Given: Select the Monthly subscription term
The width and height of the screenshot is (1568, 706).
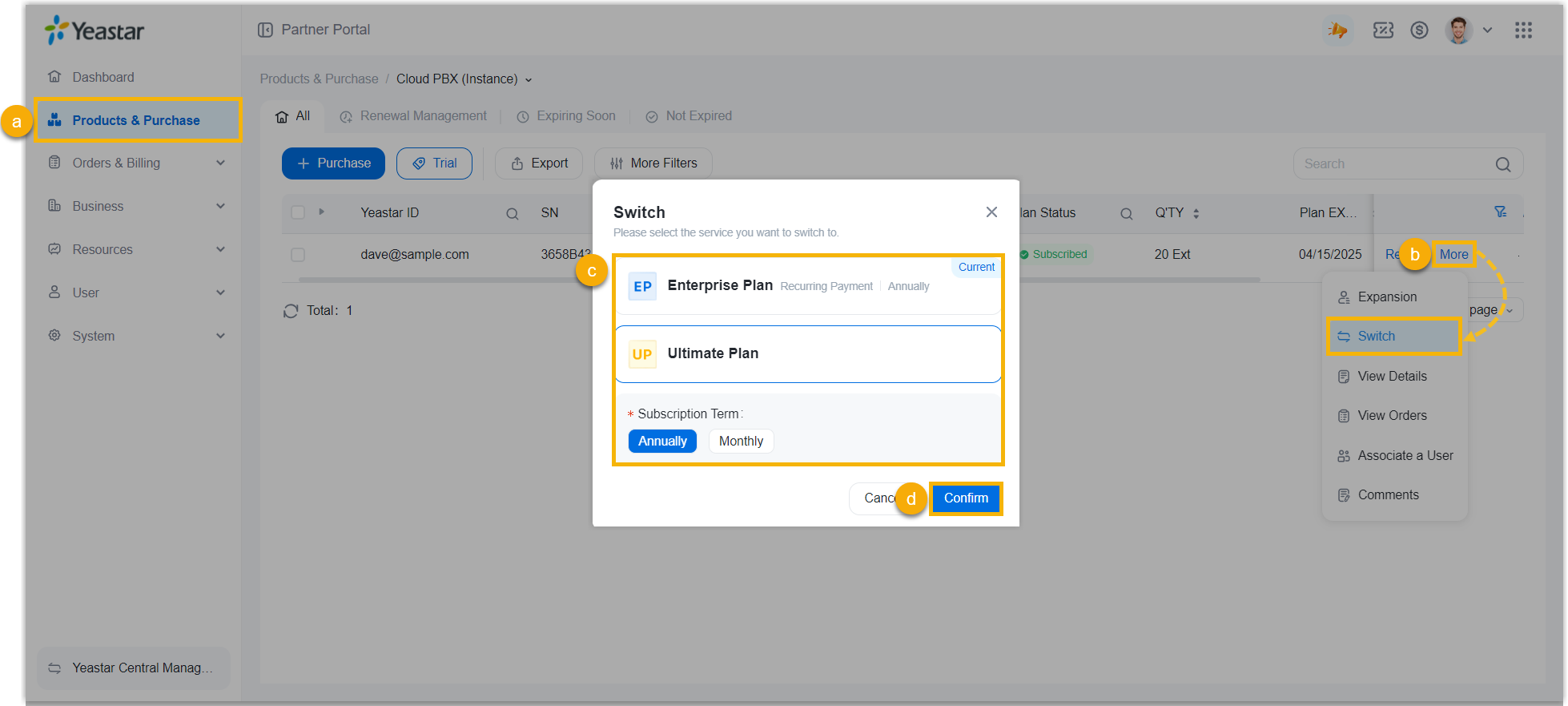Looking at the screenshot, I should 741,442.
